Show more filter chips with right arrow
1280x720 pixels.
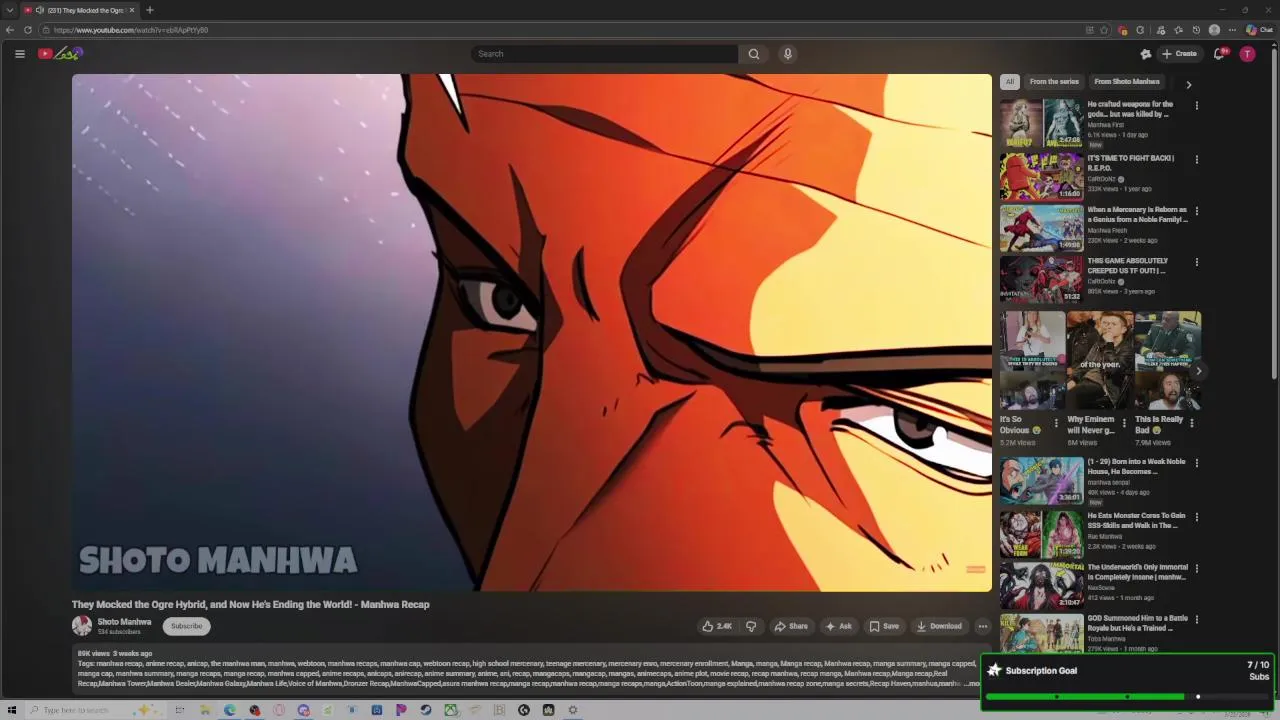tap(1189, 84)
